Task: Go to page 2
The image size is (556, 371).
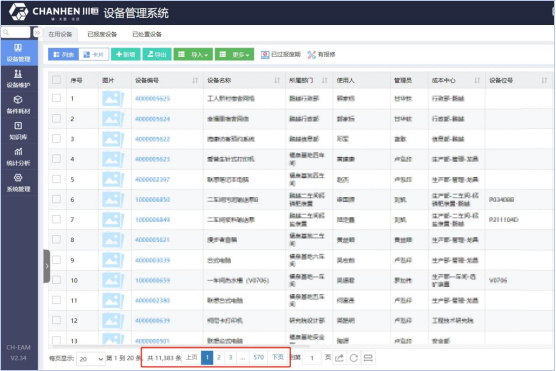Action: [219, 358]
